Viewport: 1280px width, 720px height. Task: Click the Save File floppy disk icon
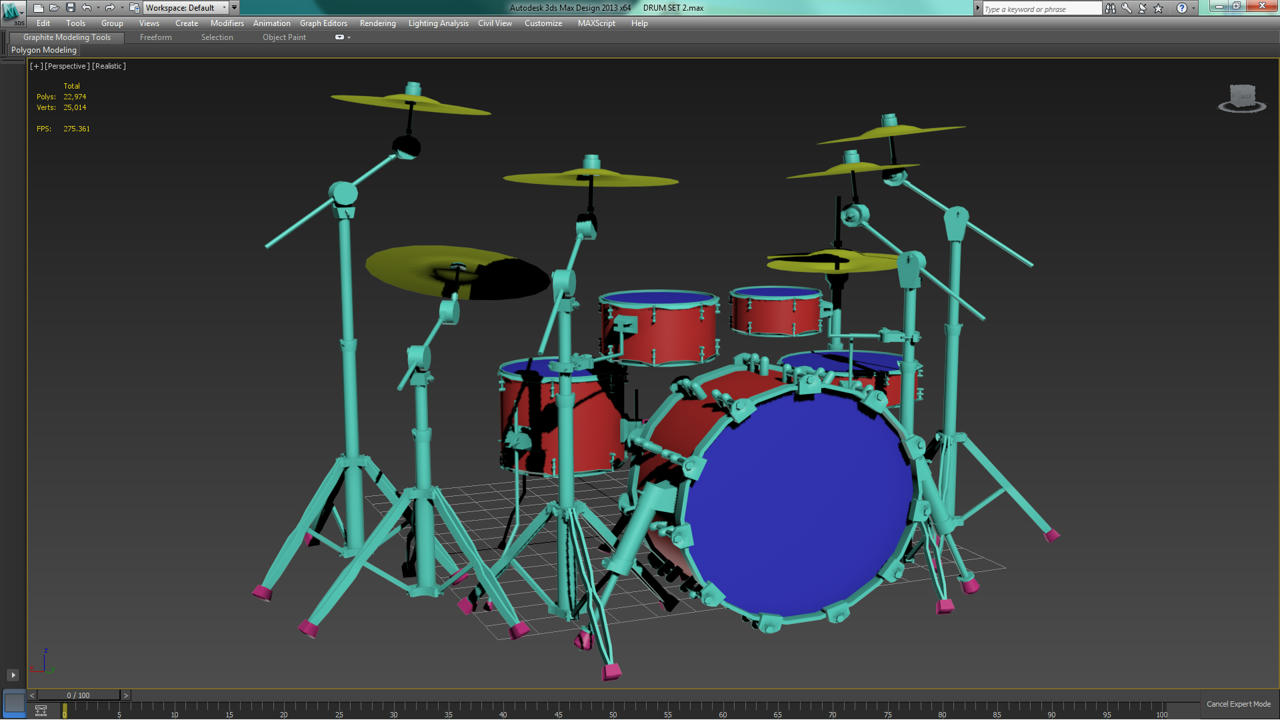[70, 8]
